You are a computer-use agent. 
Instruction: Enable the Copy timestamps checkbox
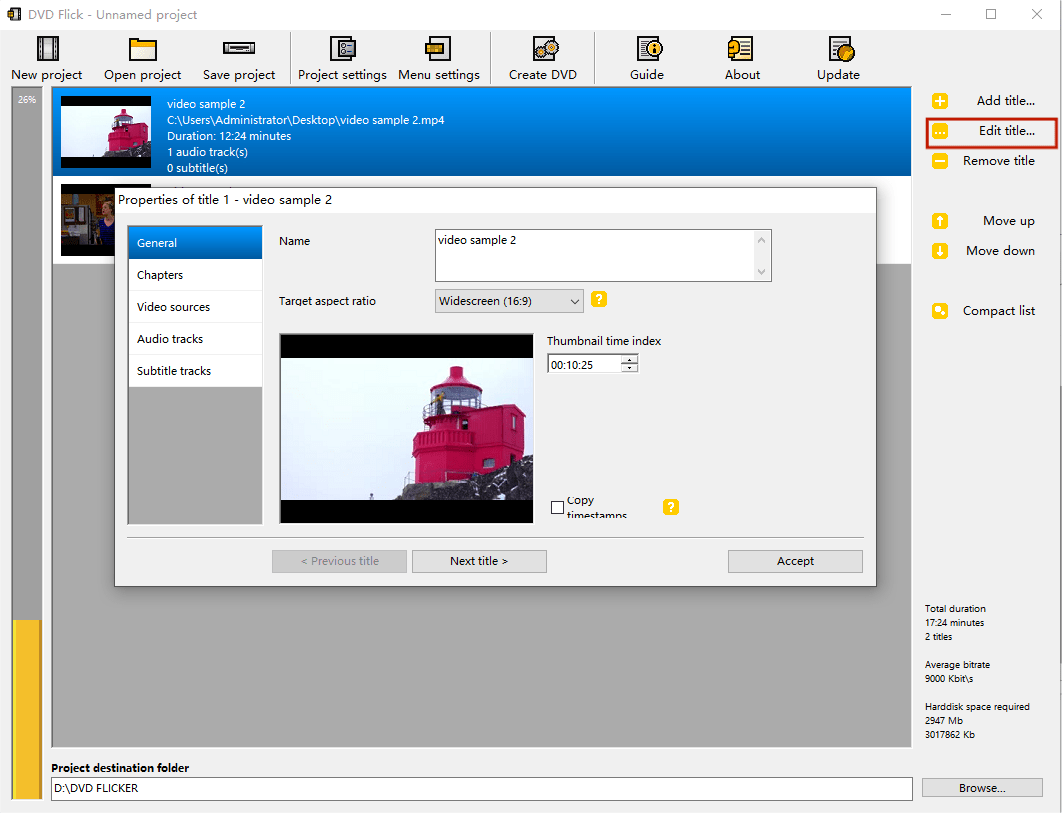[558, 508]
